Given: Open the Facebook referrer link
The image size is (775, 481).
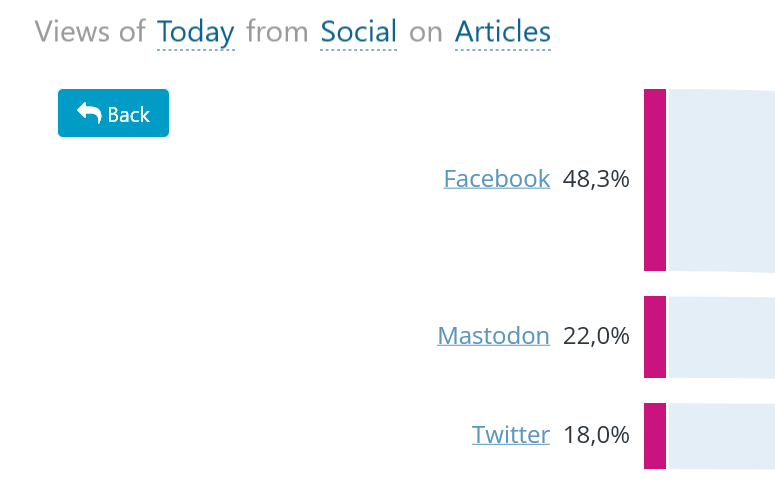Looking at the screenshot, I should 496,179.
